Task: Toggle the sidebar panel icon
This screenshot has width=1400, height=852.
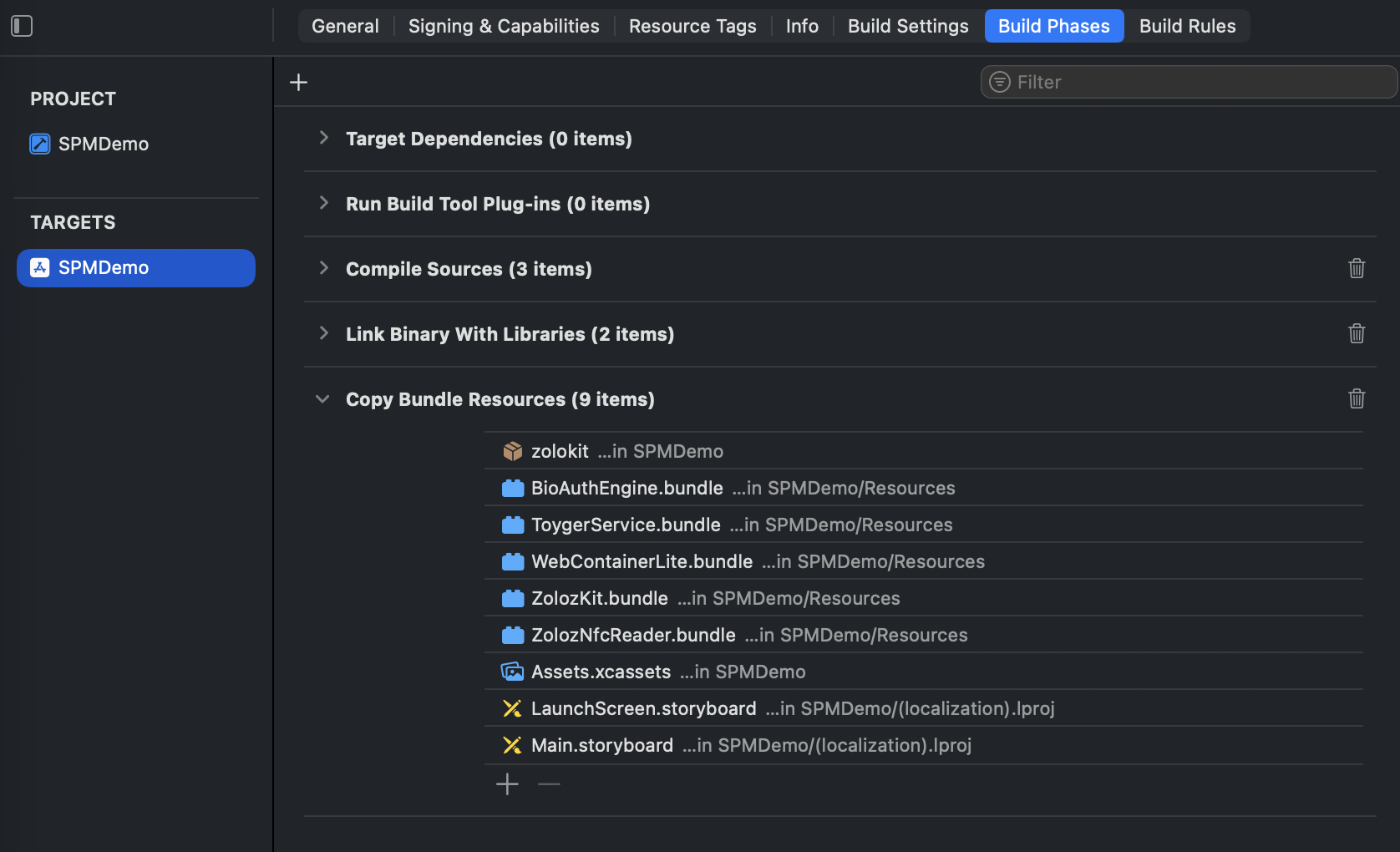Action: pyautogui.click(x=22, y=26)
